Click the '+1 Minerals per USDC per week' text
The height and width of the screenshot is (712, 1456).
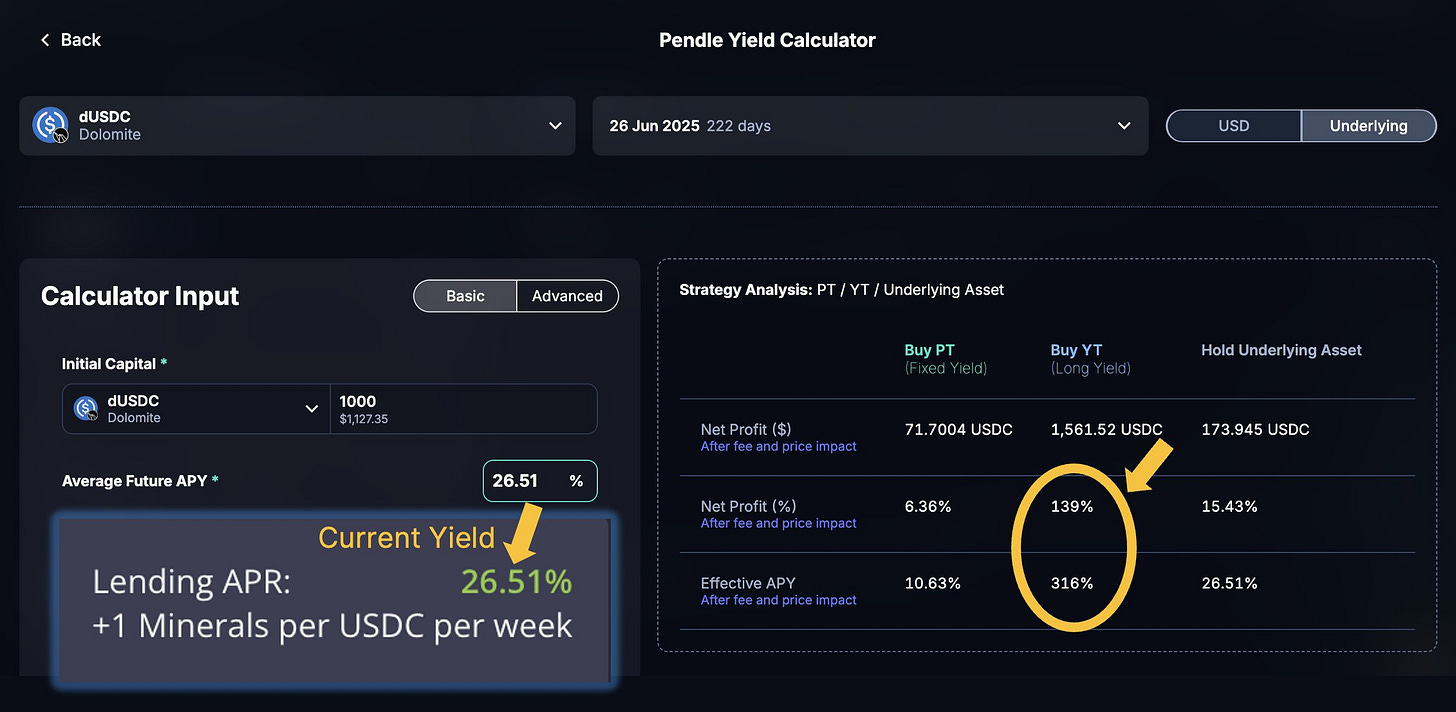click(332, 626)
